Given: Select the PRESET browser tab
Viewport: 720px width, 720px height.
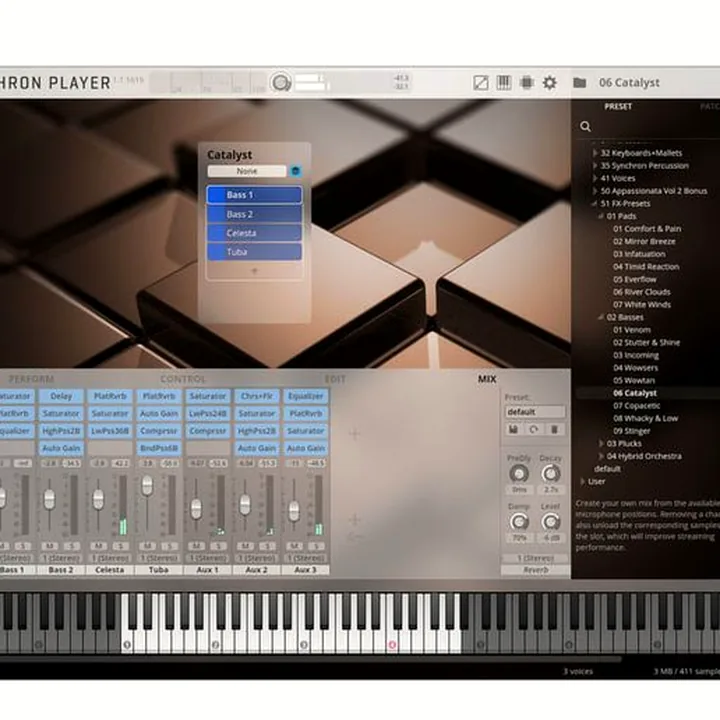Looking at the screenshot, I should click(x=618, y=107).
